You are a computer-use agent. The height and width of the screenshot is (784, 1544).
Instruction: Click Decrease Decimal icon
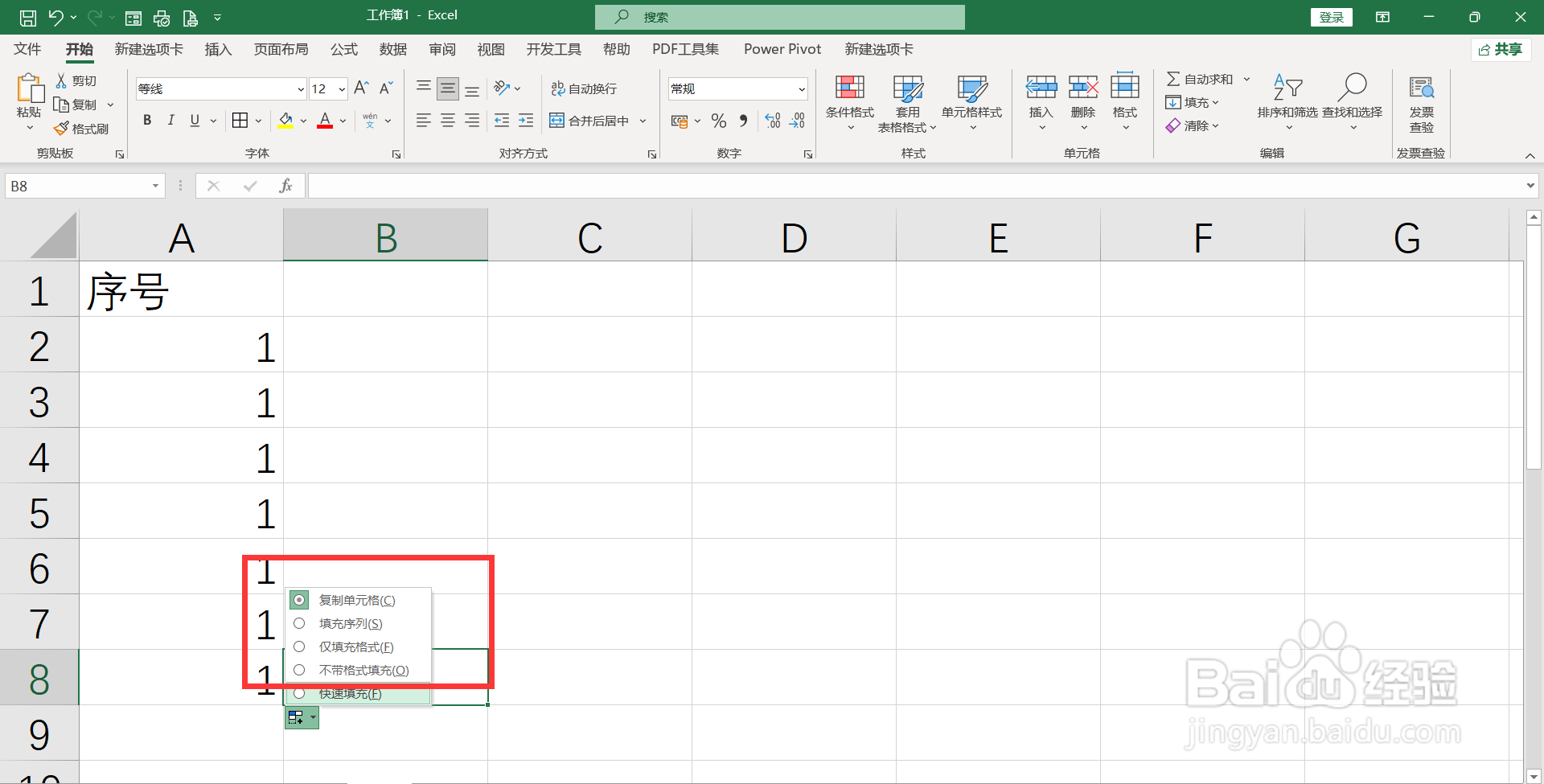[797, 121]
